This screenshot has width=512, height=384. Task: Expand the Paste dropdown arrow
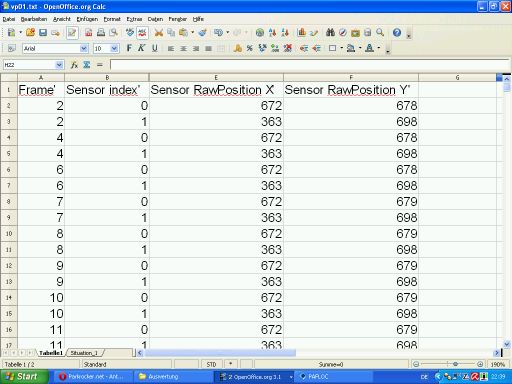pos(192,32)
